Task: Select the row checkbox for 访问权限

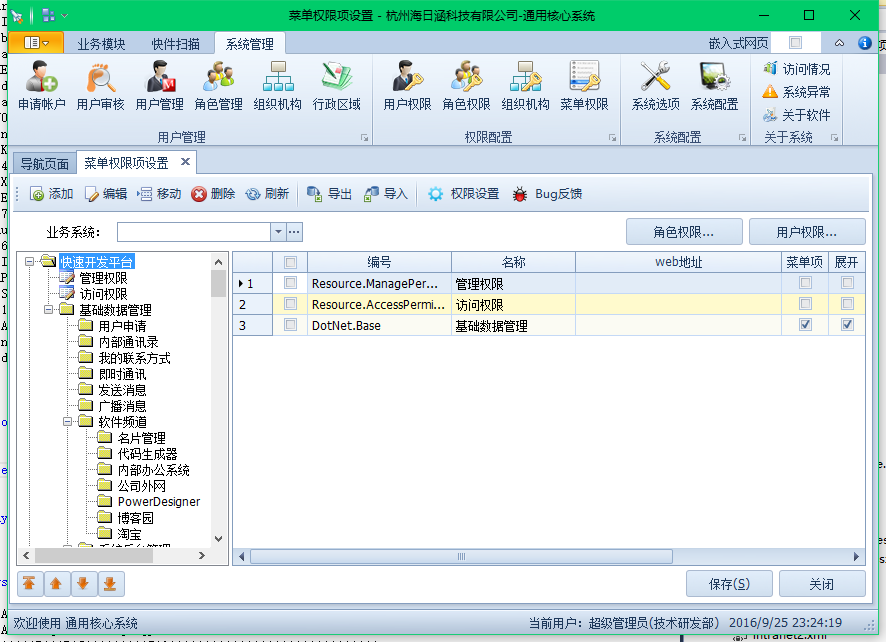Action: click(290, 304)
